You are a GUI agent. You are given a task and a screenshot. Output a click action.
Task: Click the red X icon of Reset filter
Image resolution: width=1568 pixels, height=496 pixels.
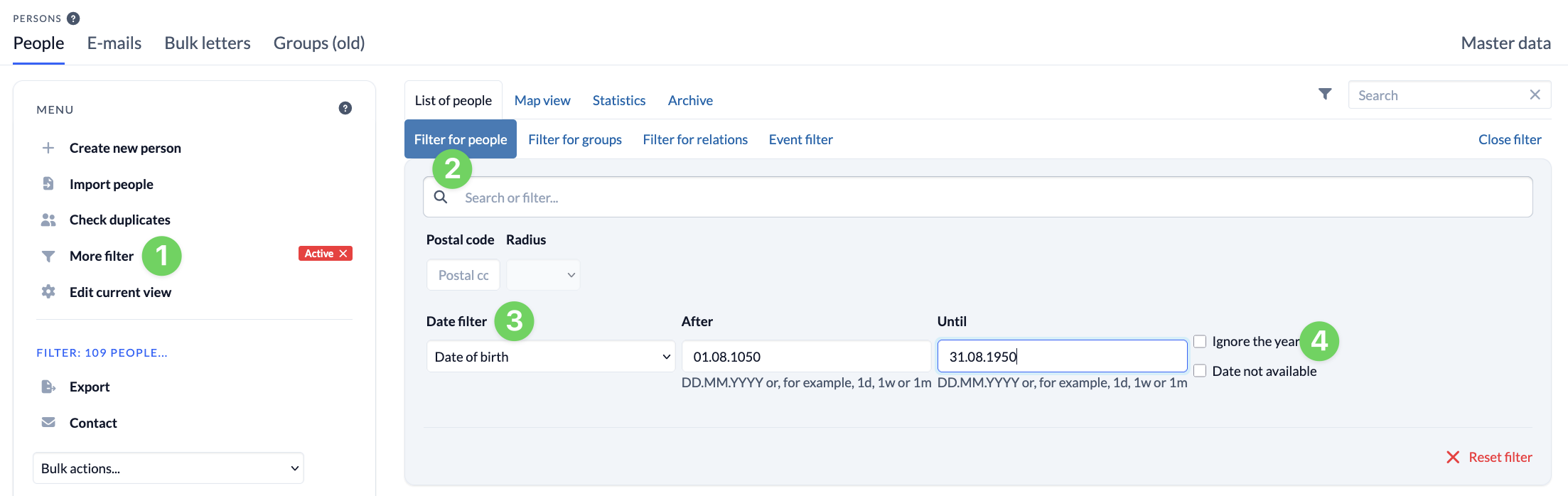pos(1453,457)
